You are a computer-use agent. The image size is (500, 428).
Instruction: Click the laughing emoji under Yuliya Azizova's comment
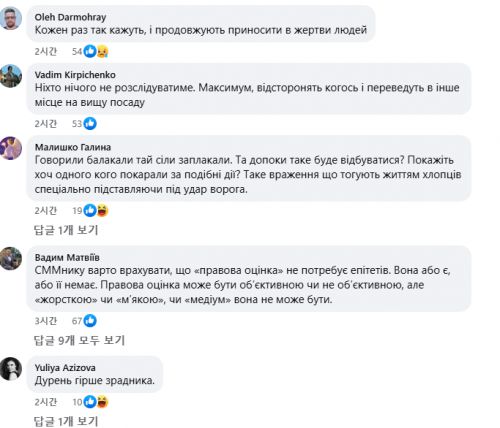(102, 402)
